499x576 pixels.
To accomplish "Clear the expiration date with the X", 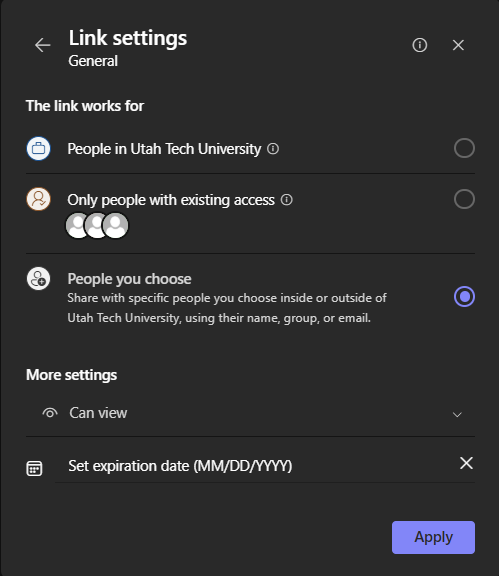I will [x=466, y=463].
